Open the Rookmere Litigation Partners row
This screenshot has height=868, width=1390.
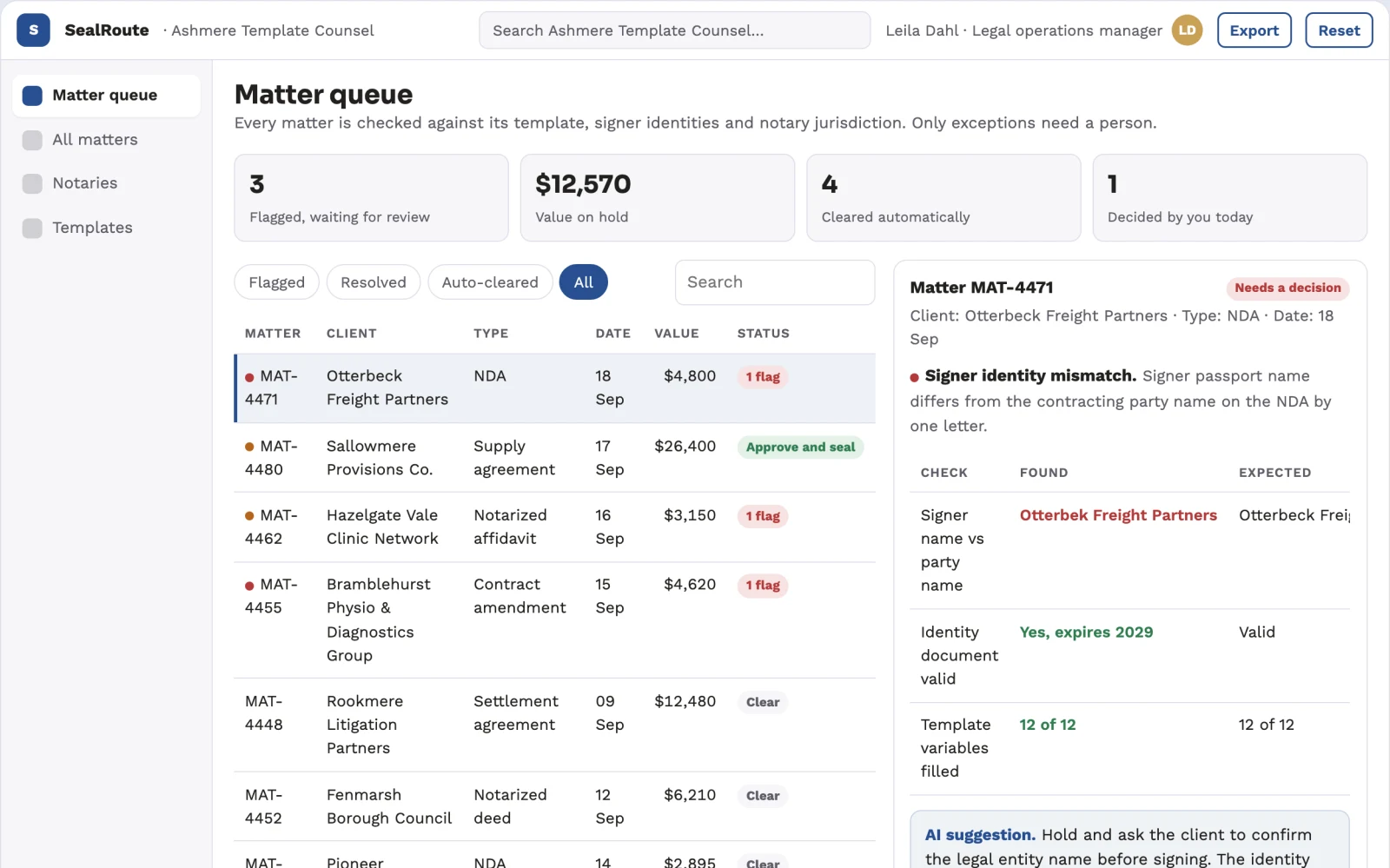(555, 725)
